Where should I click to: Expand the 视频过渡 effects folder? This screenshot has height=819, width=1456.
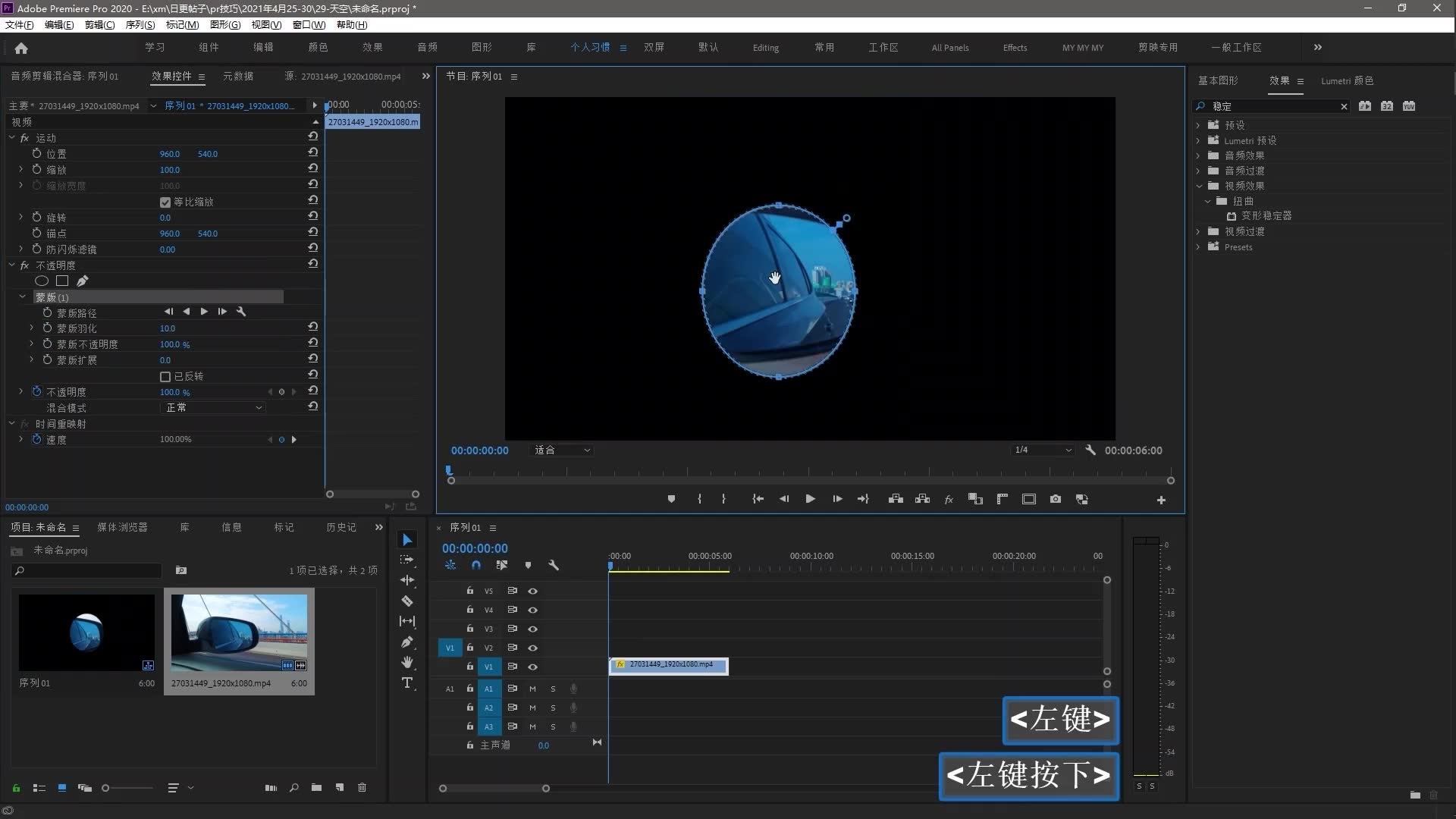pyautogui.click(x=1199, y=232)
